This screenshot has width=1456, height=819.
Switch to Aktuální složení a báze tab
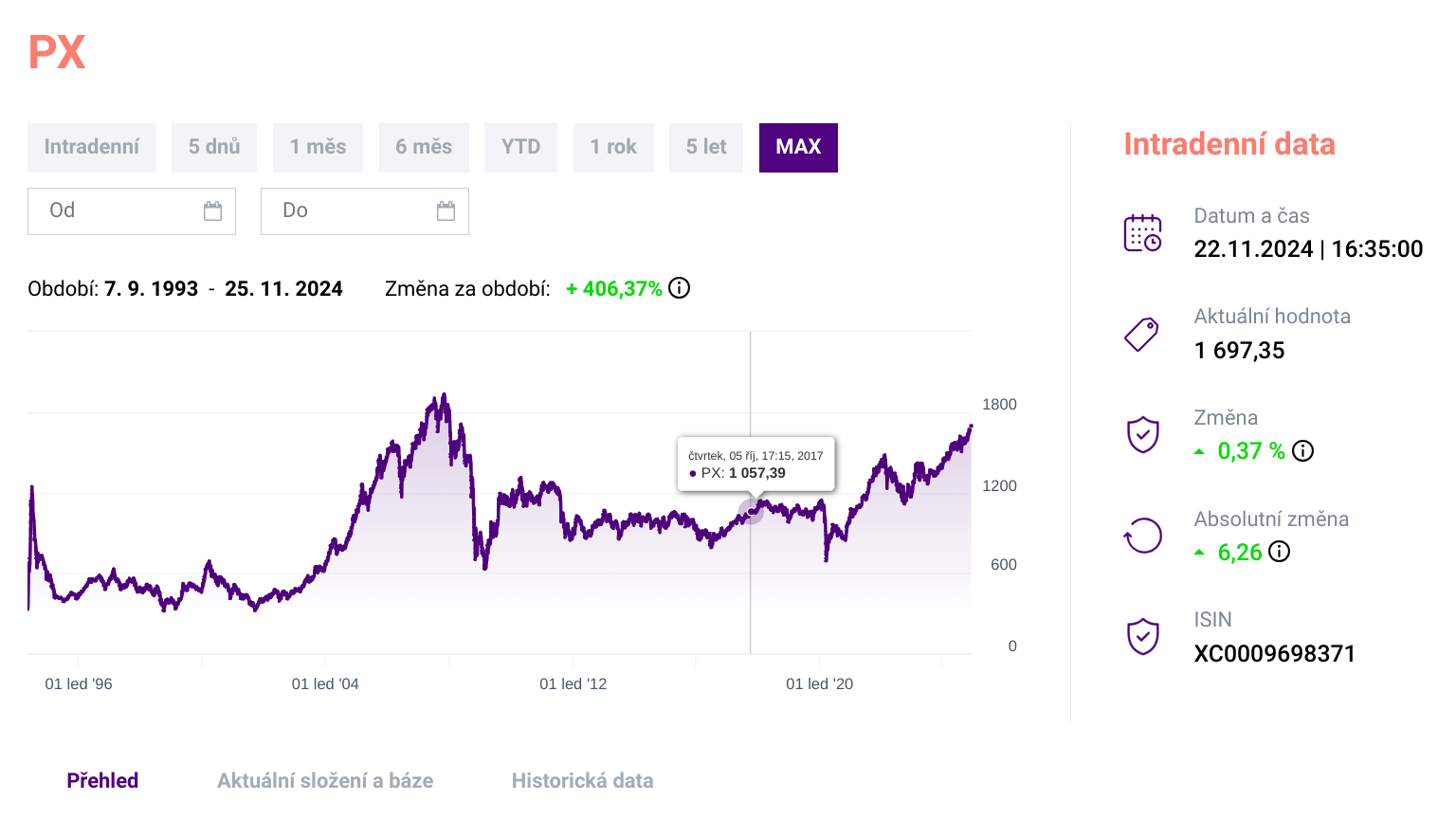point(325,781)
